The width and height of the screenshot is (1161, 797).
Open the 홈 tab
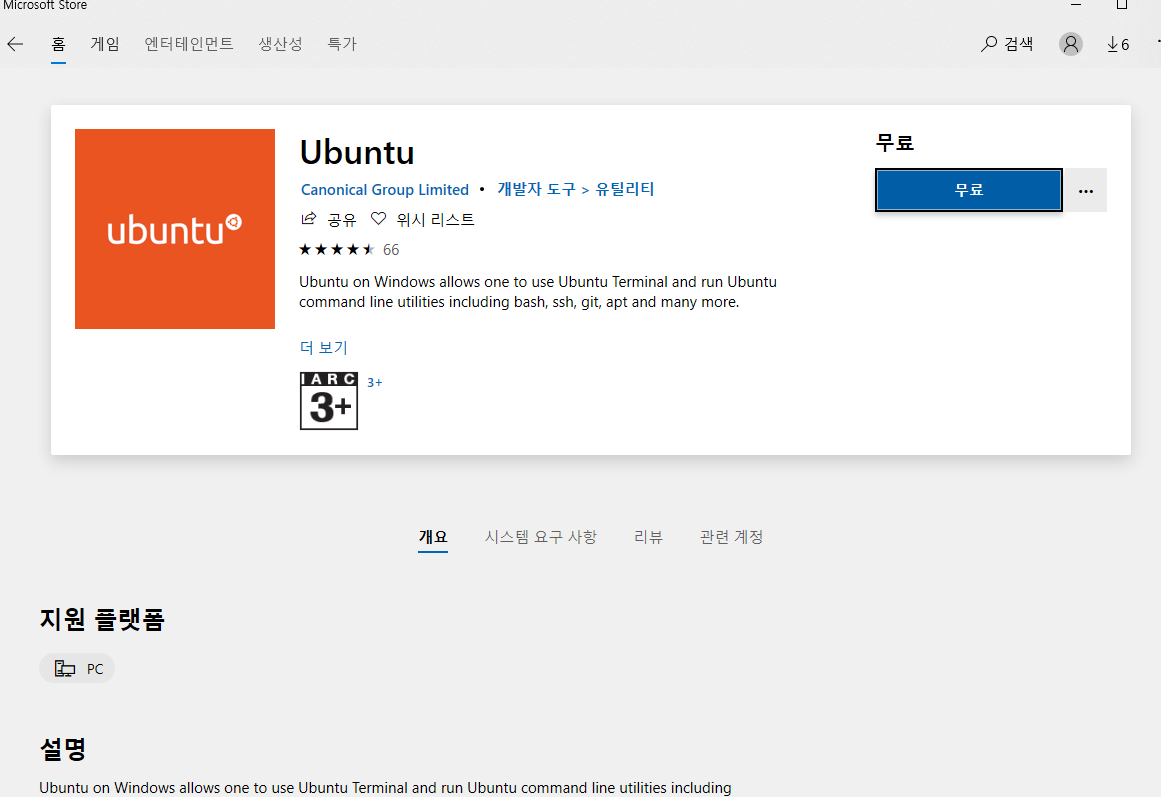click(58, 44)
